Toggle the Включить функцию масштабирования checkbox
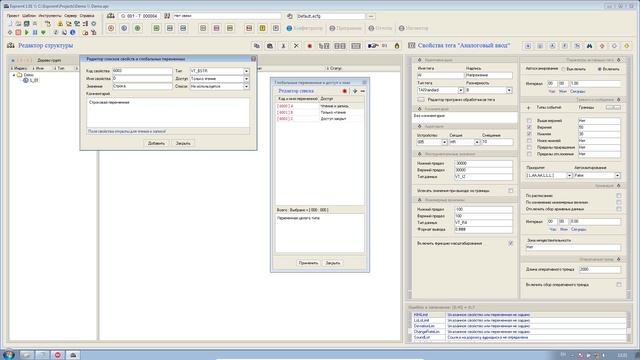Image resolution: width=640 pixels, height=360 pixels. (511, 243)
